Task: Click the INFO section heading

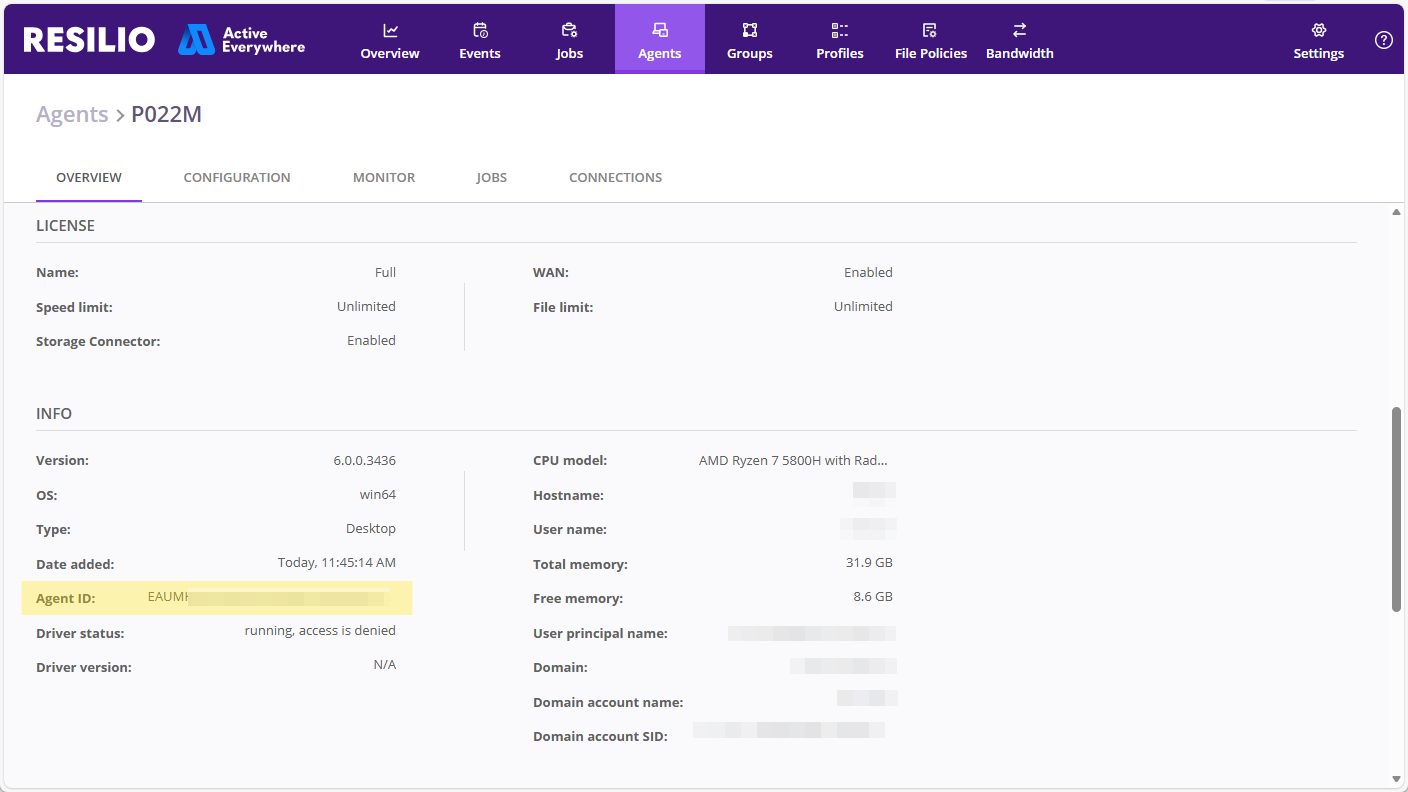Action: point(54,414)
